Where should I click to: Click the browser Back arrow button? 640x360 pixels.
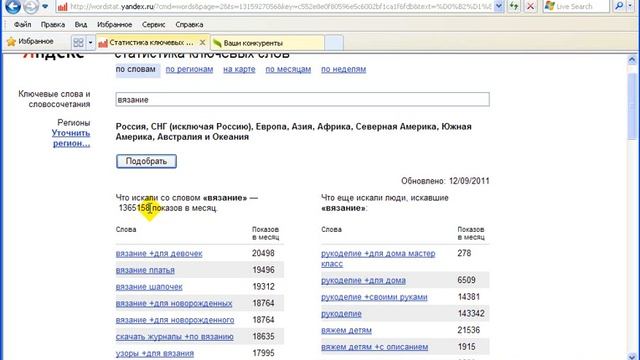(x=13, y=6)
